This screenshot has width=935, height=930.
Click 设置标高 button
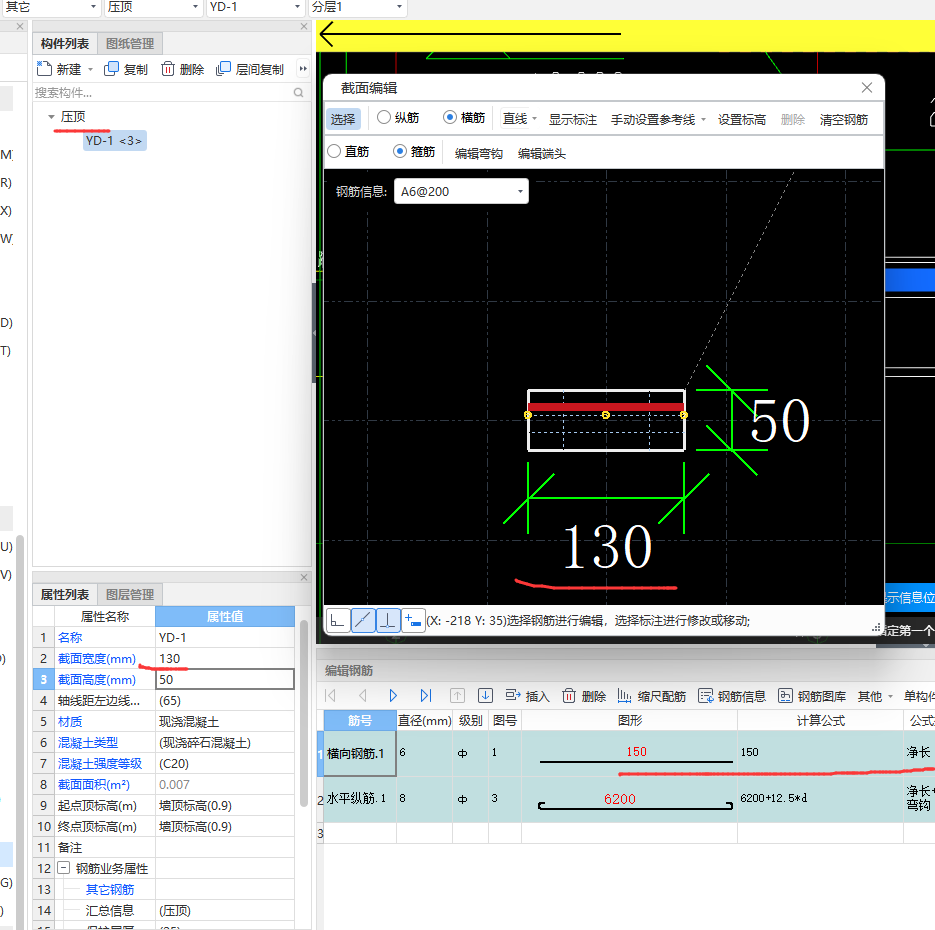(x=741, y=119)
